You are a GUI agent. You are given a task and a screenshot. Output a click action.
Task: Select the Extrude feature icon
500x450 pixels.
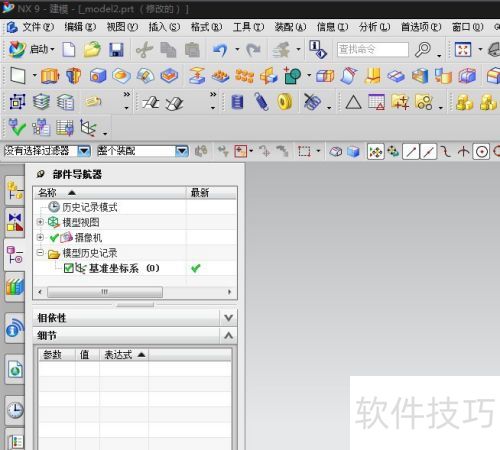(x=50, y=76)
